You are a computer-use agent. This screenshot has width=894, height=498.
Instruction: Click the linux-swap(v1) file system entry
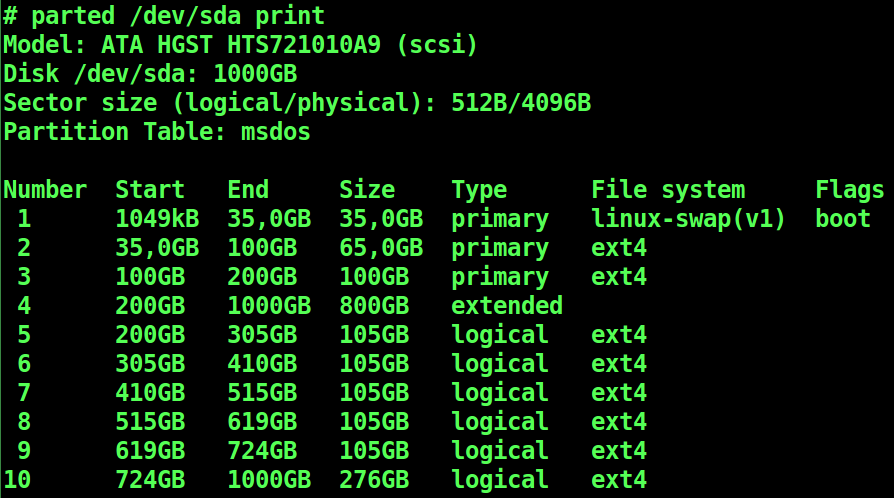(x=689, y=219)
